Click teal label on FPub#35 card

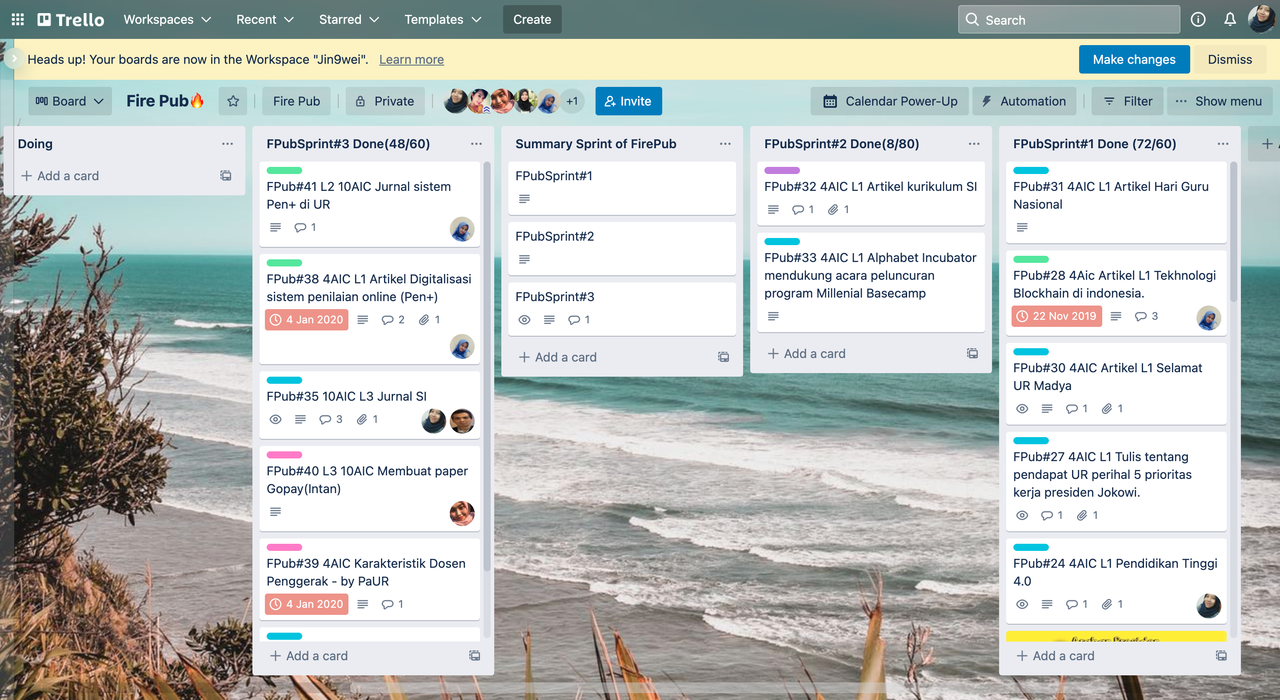(284, 380)
